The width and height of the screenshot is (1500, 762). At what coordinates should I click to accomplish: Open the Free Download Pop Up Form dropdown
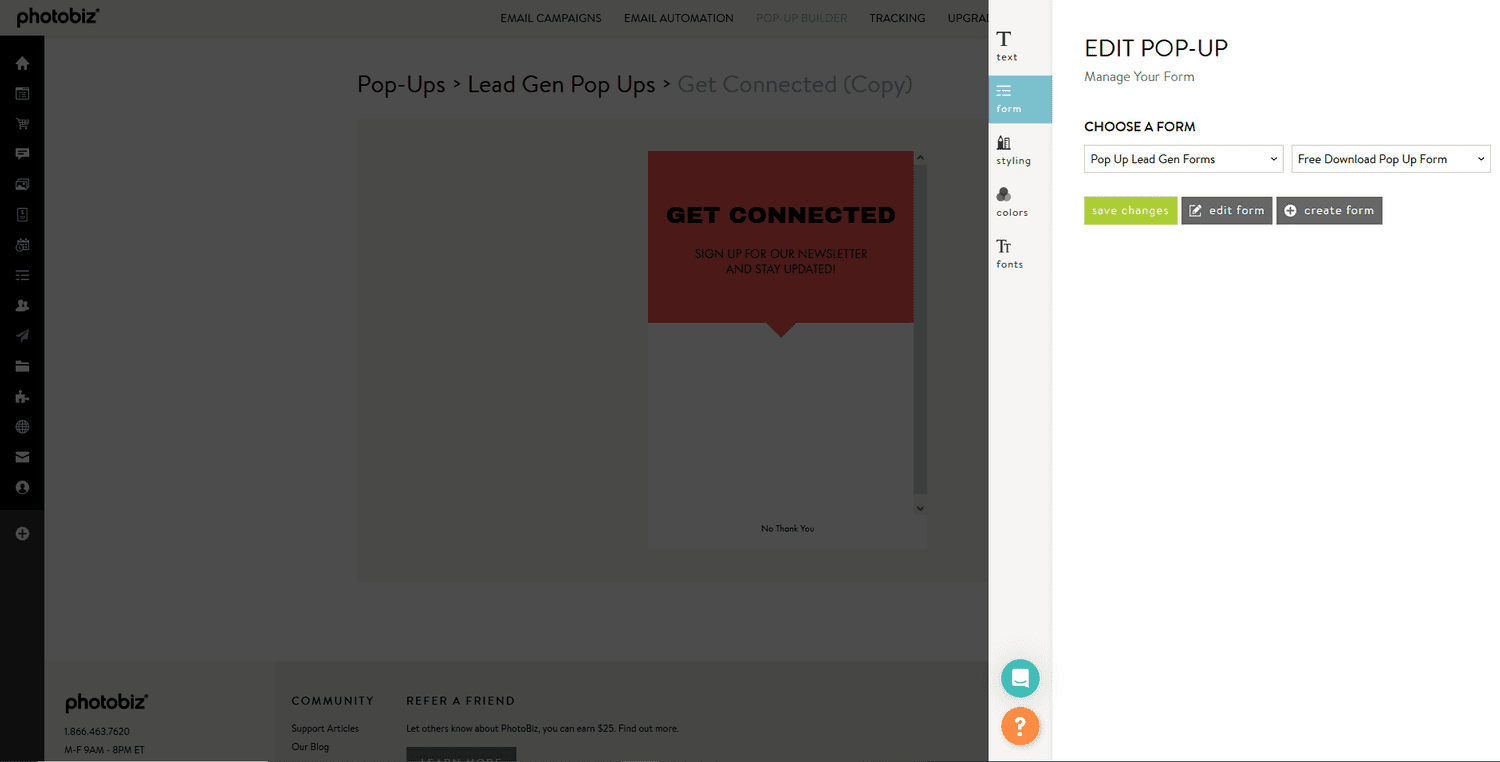click(1390, 158)
